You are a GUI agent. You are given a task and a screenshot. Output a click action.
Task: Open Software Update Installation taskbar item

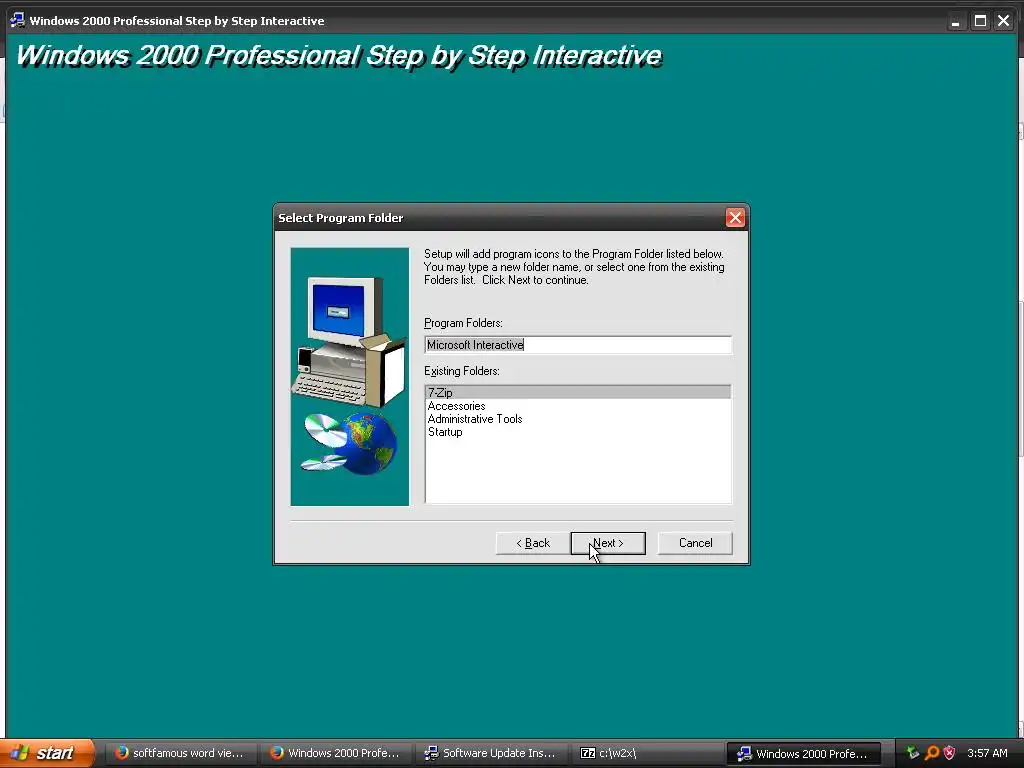pos(491,753)
